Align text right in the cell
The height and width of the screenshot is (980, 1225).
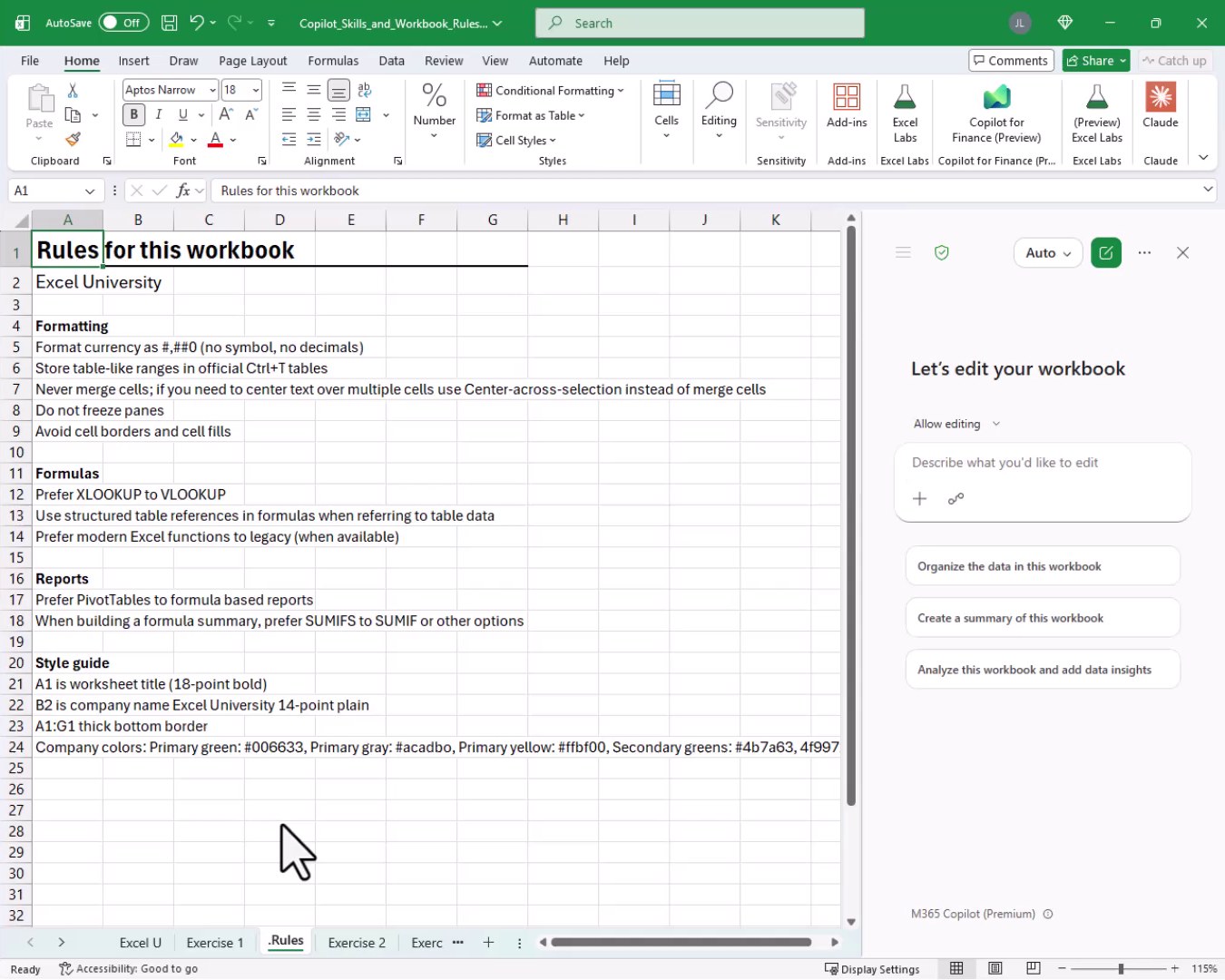click(x=338, y=114)
